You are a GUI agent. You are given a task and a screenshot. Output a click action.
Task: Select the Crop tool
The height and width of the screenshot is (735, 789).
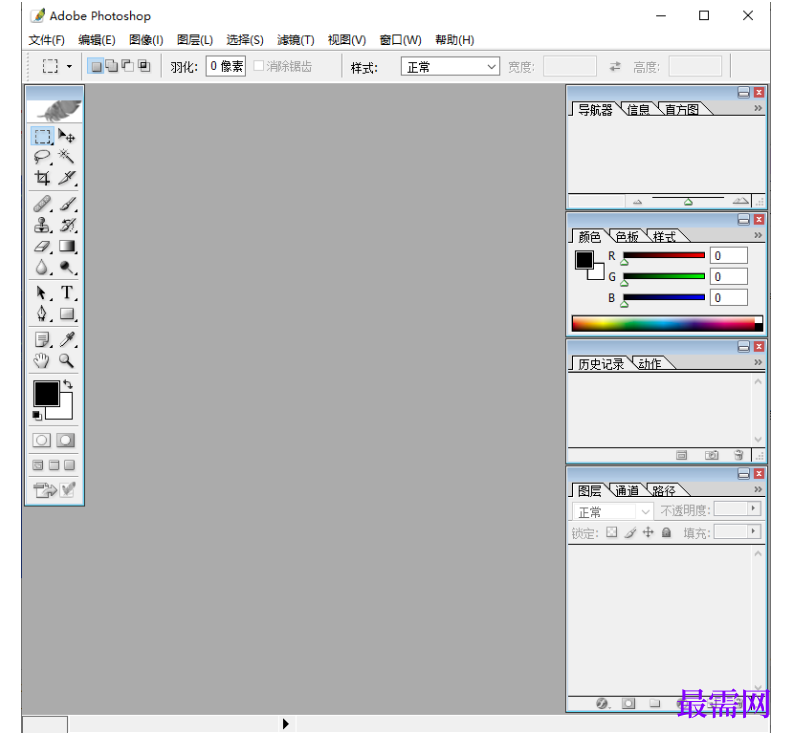coord(42,178)
